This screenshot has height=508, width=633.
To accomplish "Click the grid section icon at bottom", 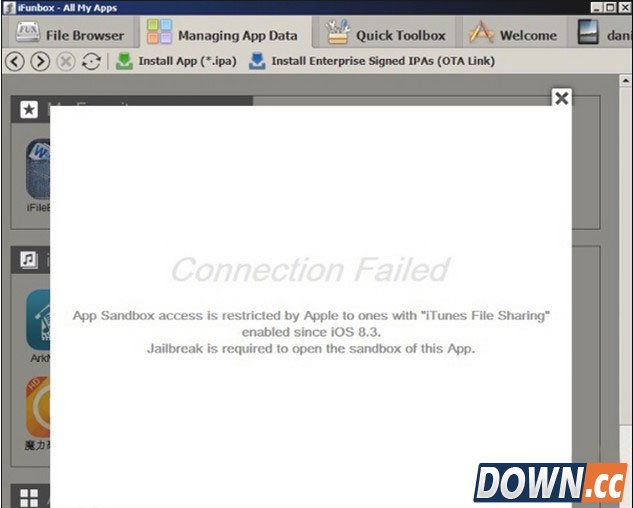I will tap(29, 498).
